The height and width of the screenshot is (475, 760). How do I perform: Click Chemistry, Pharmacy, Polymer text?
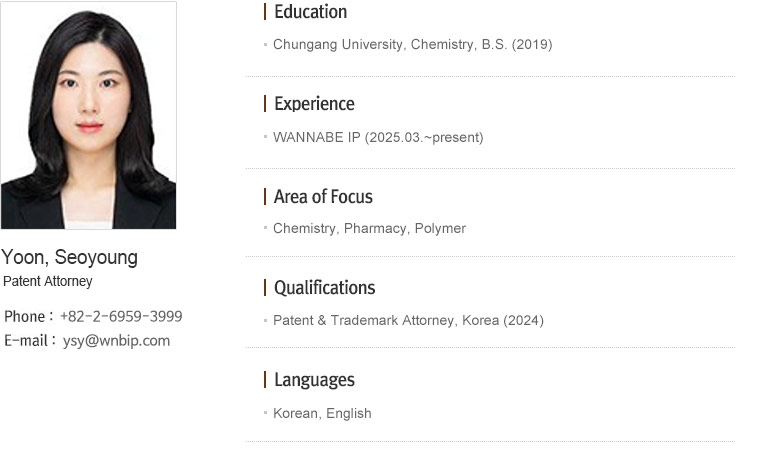(x=369, y=228)
